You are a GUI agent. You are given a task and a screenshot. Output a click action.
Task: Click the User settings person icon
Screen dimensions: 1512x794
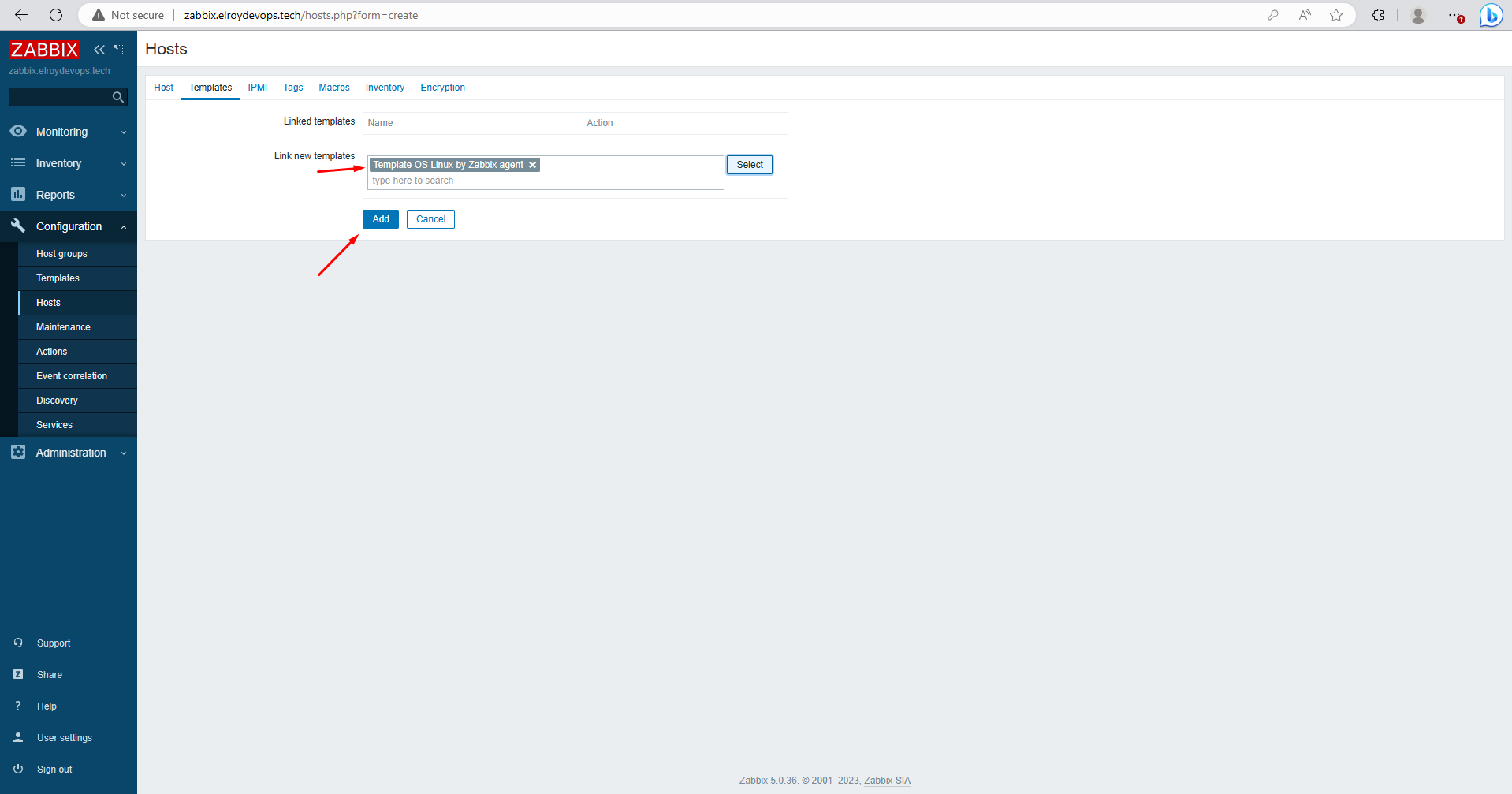(x=18, y=737)
